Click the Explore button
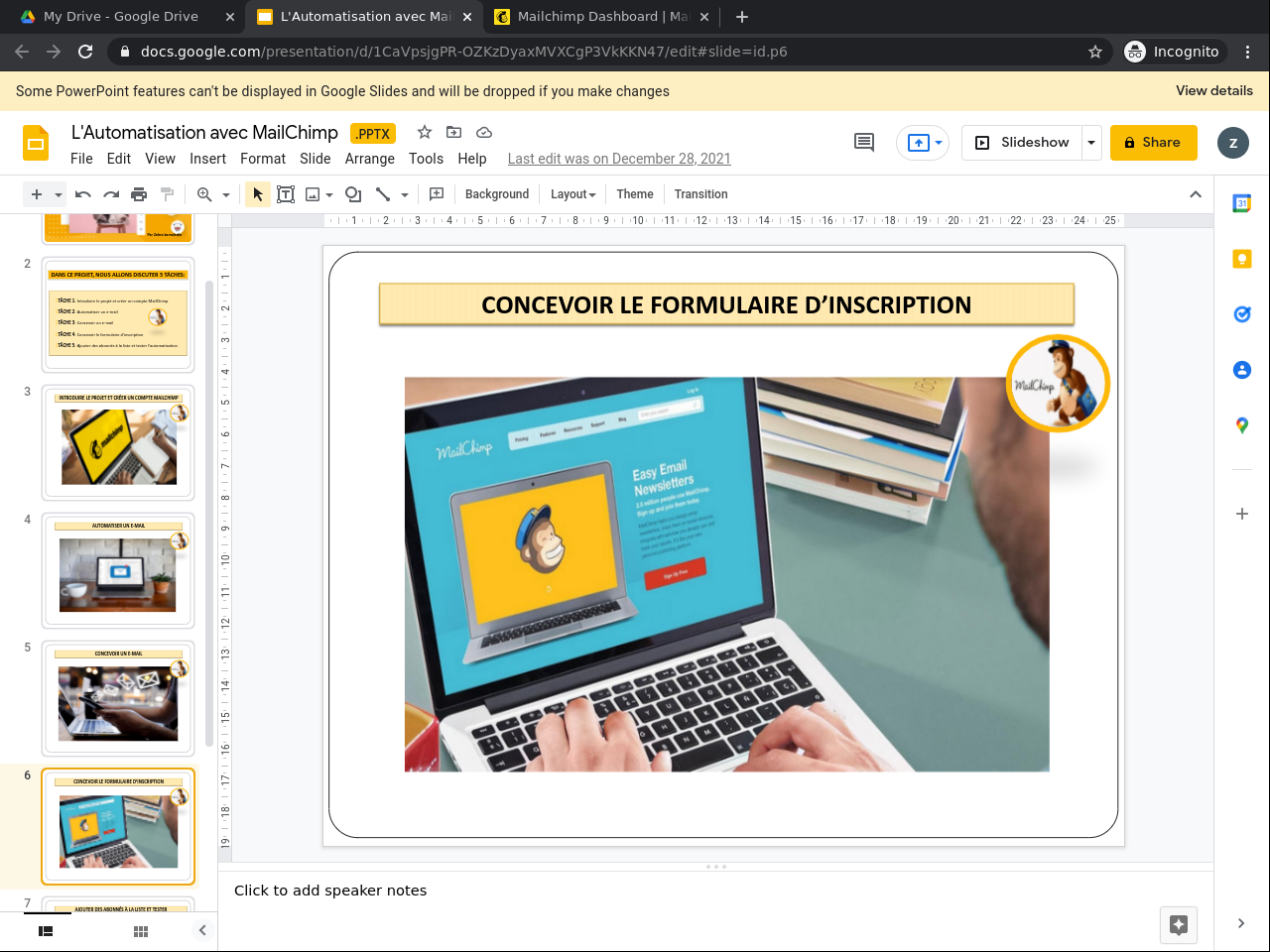Screen dimensions: 1270x952 (1179, 925)
